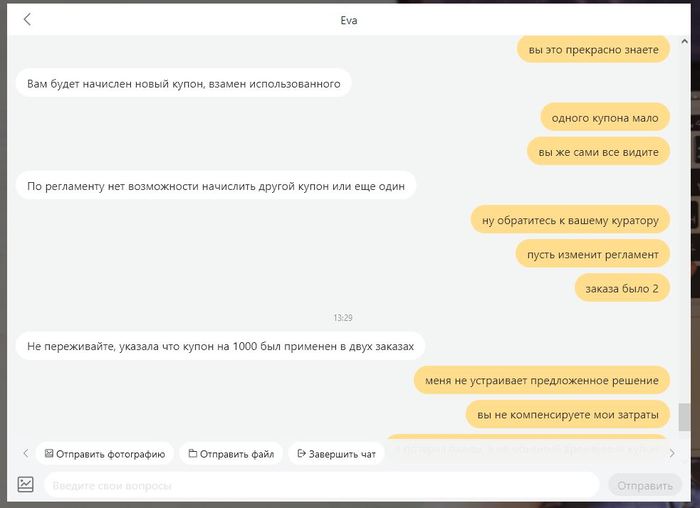Show more quick actions with right chevron
Screen dimensions: 700x508
[672, 454]
